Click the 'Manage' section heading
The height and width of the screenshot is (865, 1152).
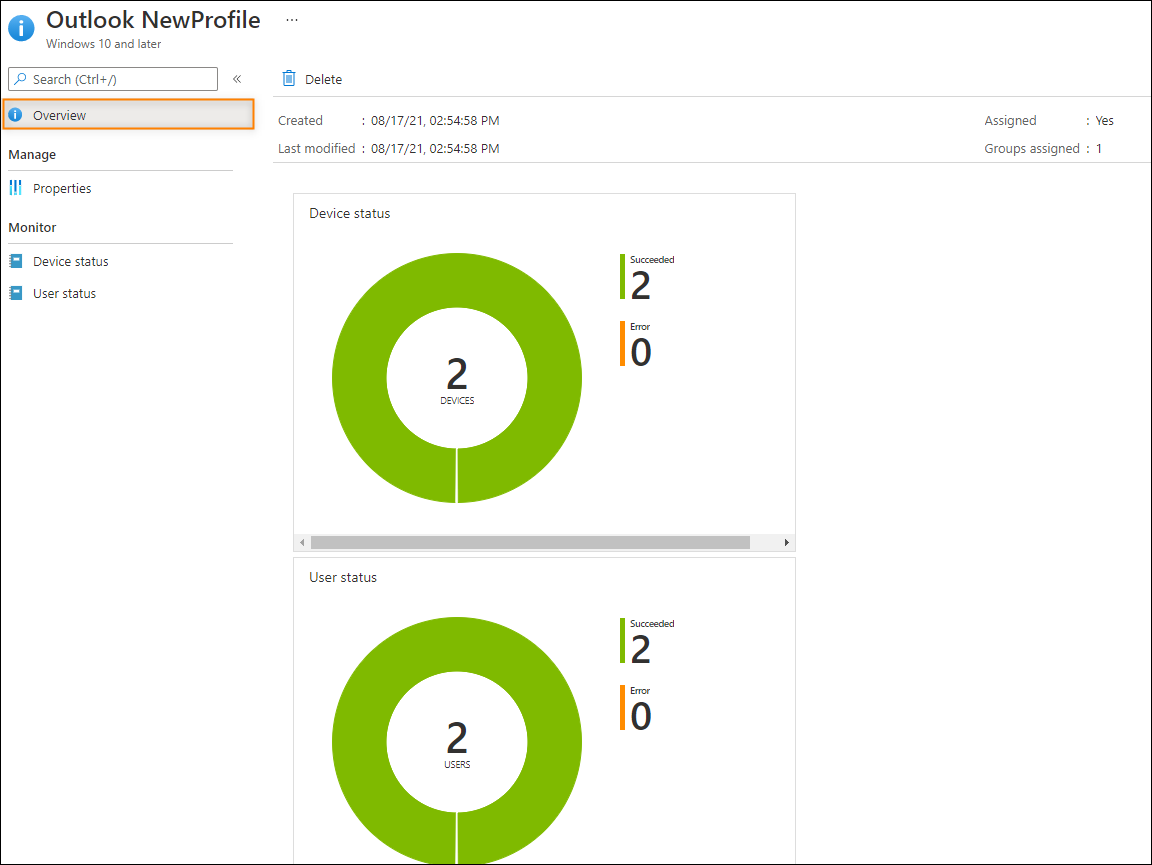click(32, 154)
